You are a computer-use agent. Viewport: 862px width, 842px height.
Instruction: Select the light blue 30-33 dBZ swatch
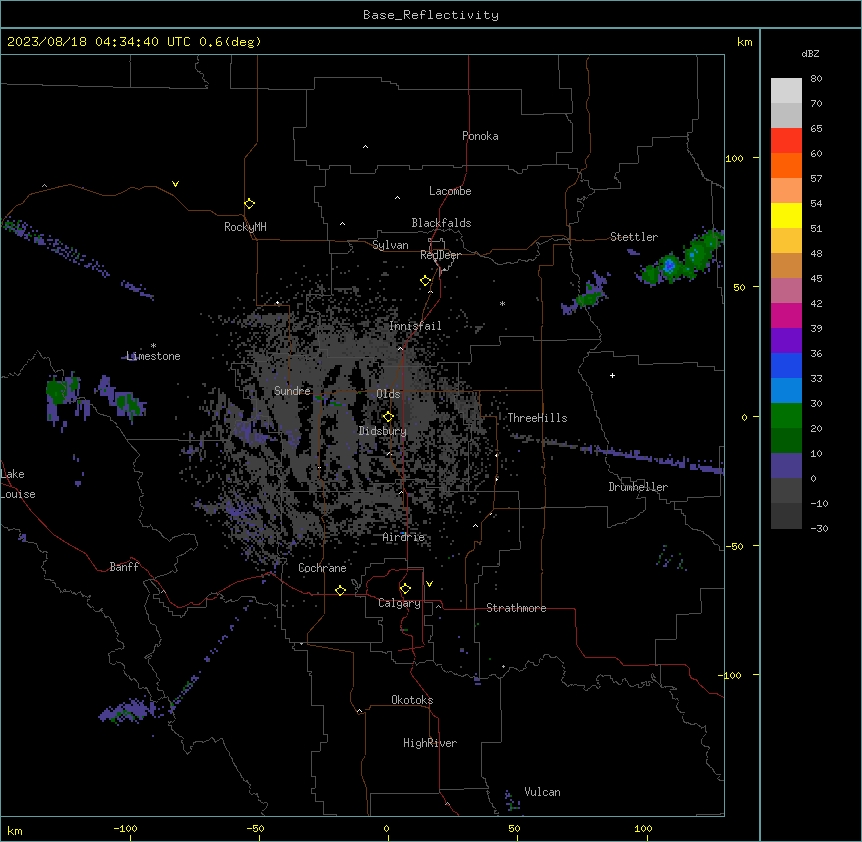point(786,391)
